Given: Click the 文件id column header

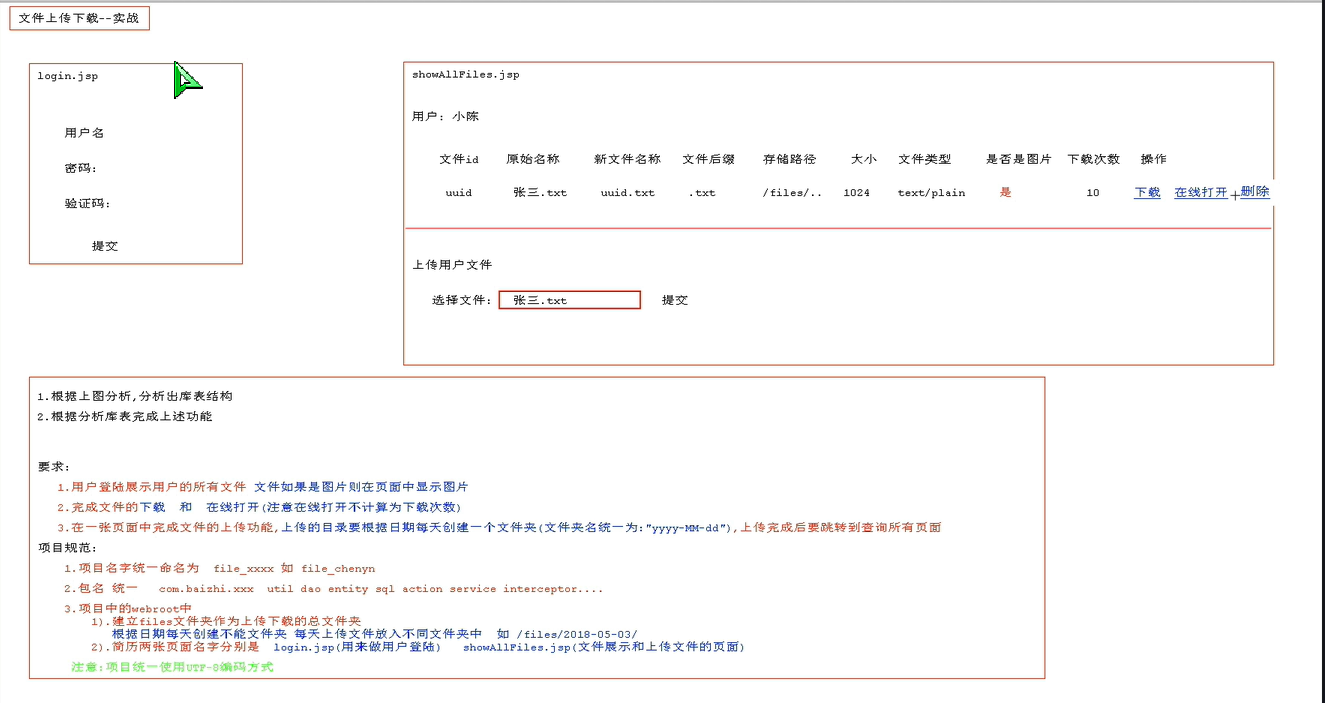Looking at the screenshot, I should tap(459, 159).
